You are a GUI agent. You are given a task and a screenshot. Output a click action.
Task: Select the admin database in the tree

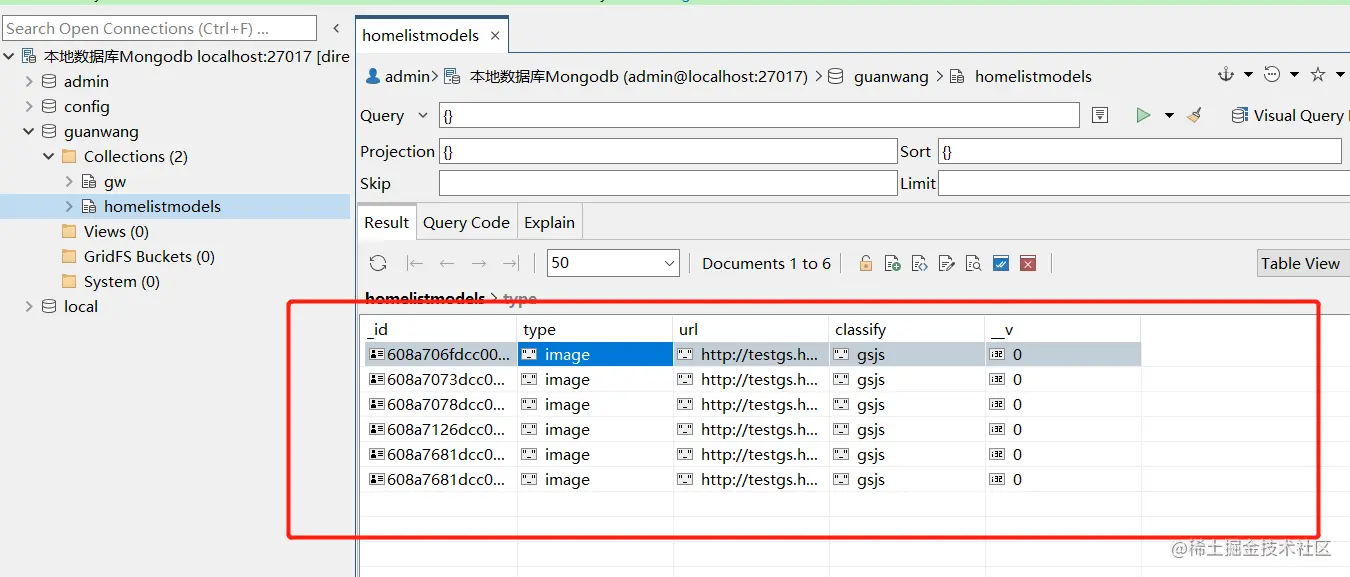(86, 81)
